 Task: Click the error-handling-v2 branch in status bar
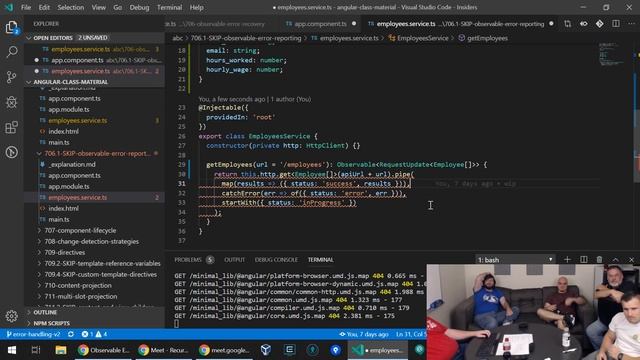pos(33,334)
